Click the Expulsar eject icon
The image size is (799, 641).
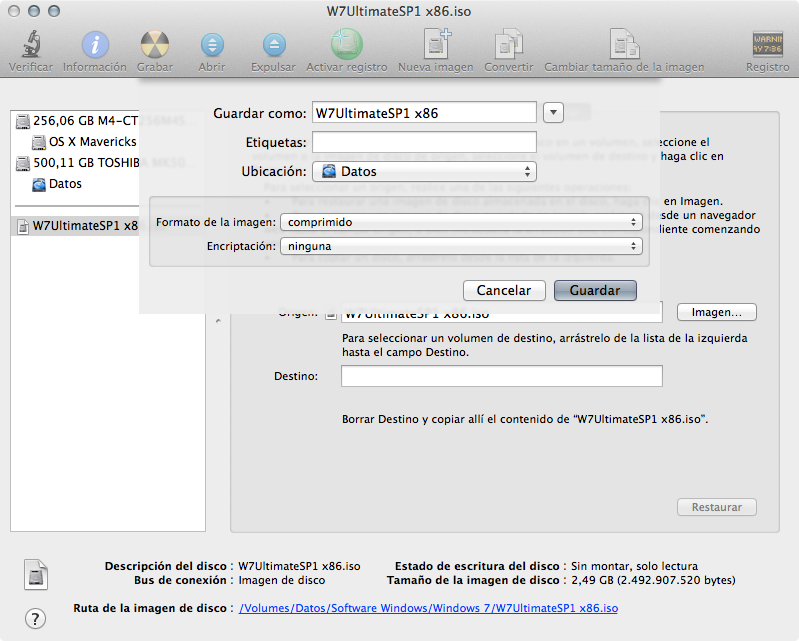point(274,44)
